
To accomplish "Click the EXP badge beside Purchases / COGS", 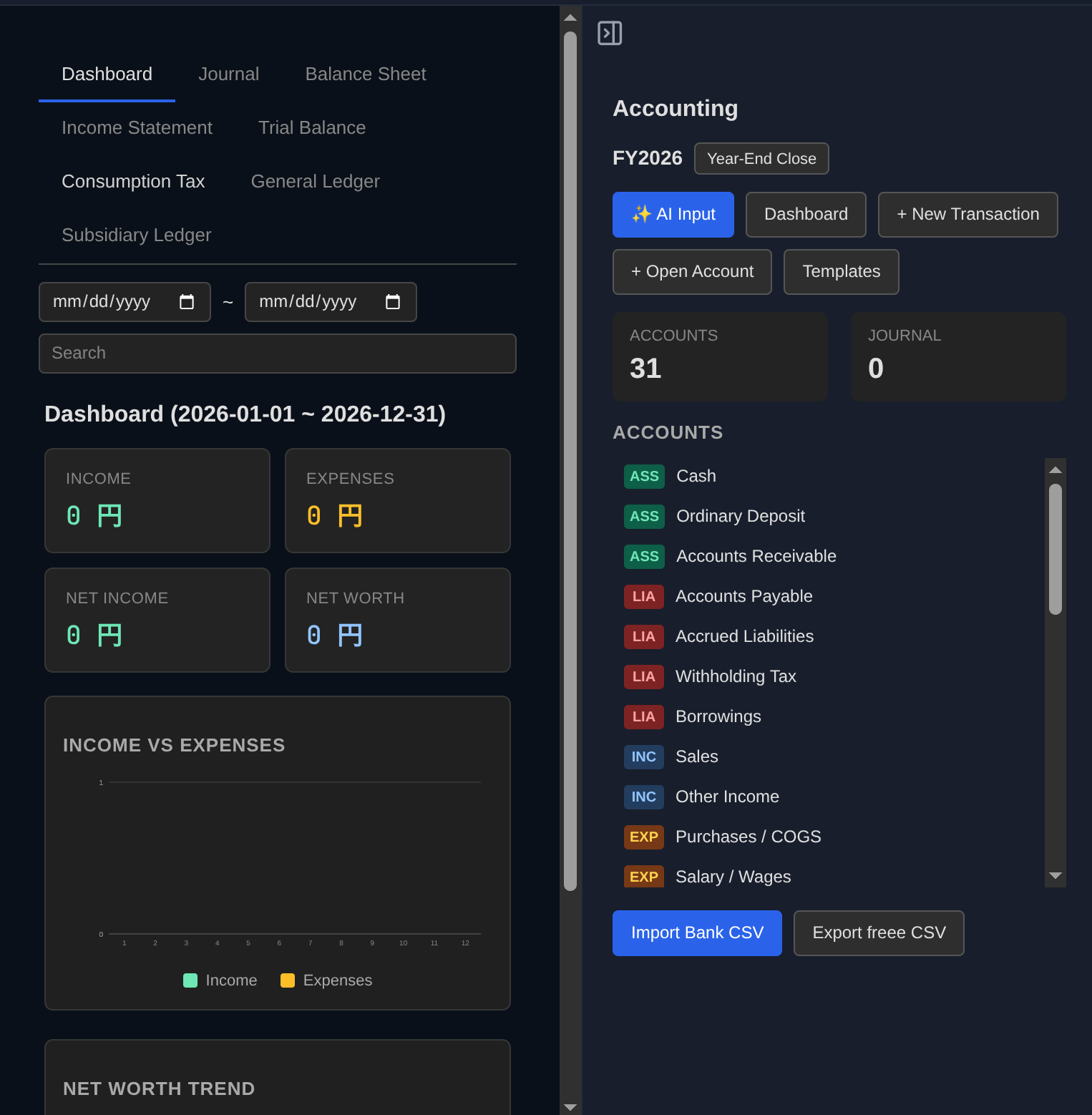I will point(643,837).
